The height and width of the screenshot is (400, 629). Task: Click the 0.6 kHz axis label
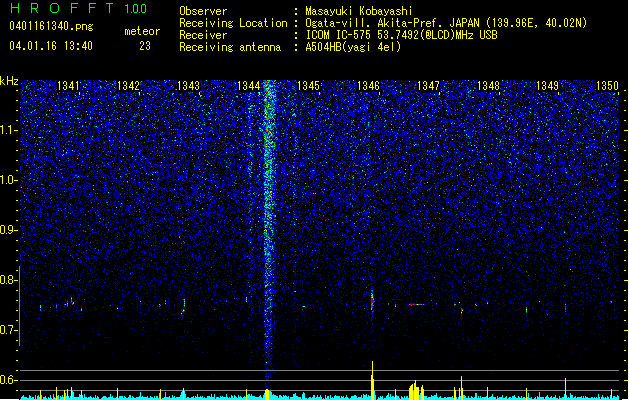[x=9, y=380]
